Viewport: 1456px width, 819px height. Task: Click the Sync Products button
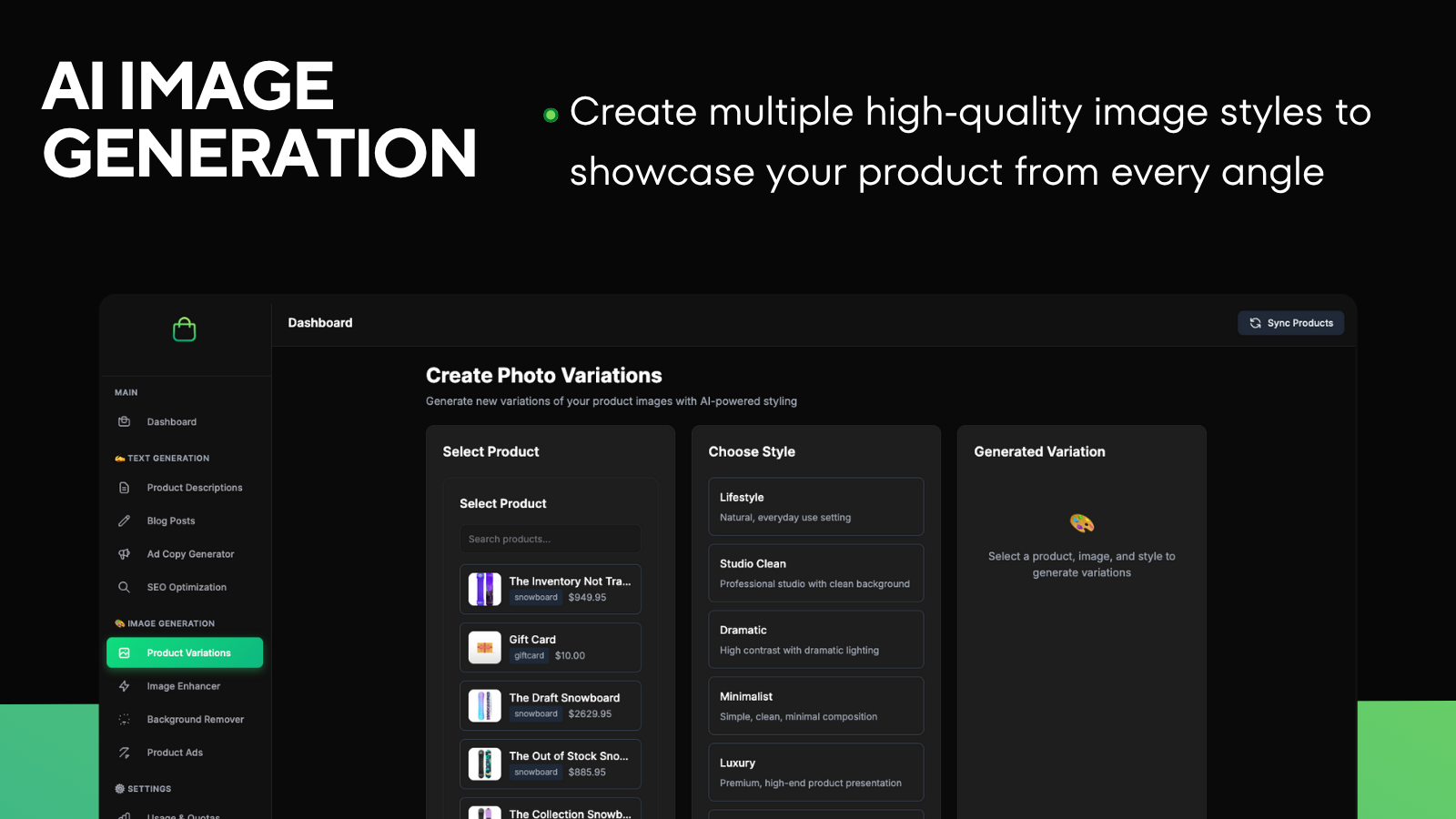click(1290, 322)
